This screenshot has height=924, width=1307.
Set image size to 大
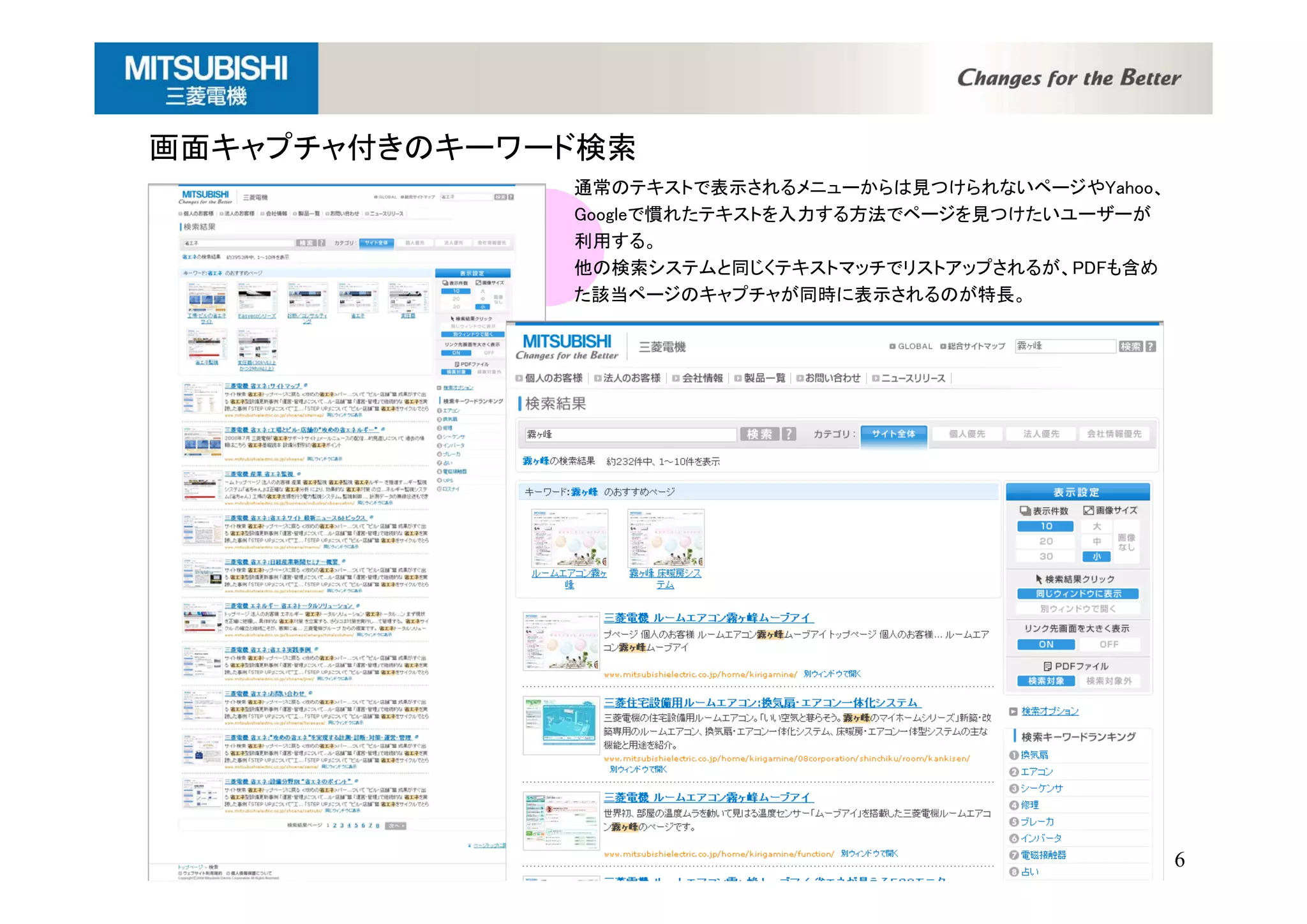pyautogui.click(x=1096, y=526)
